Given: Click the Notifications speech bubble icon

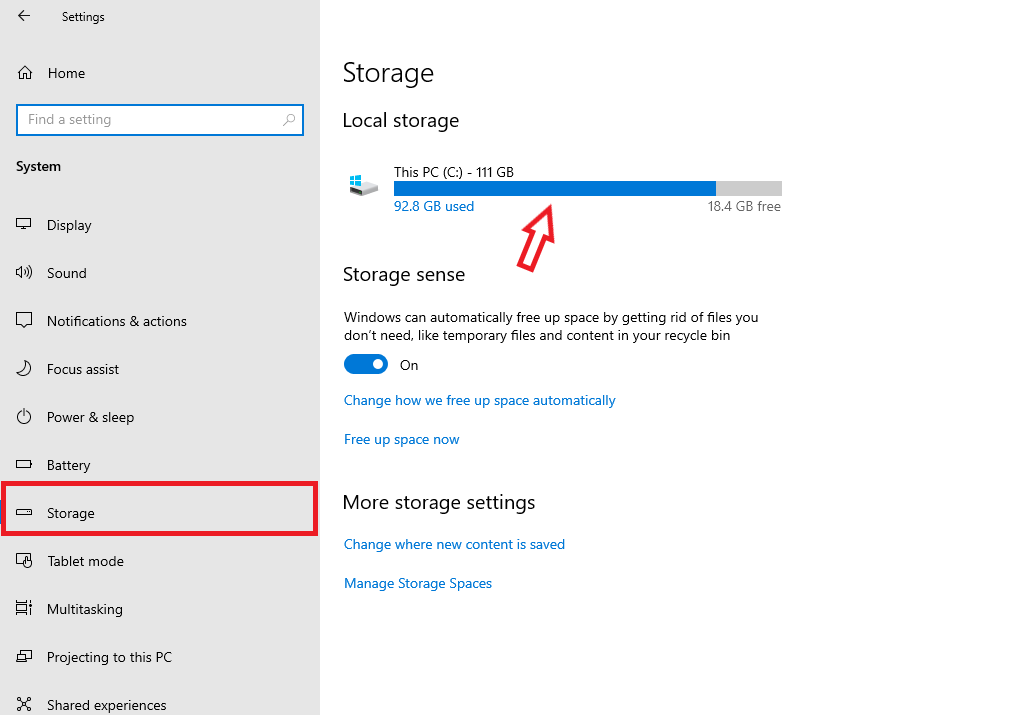Looking at the screenshot, I should [24, 320].
